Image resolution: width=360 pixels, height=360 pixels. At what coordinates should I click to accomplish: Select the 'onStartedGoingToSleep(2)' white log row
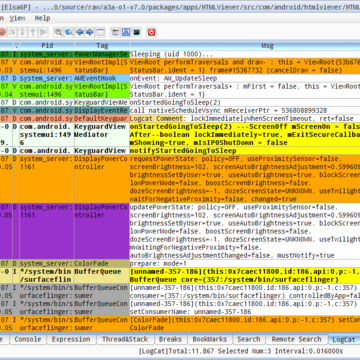[x=245, y=102]
